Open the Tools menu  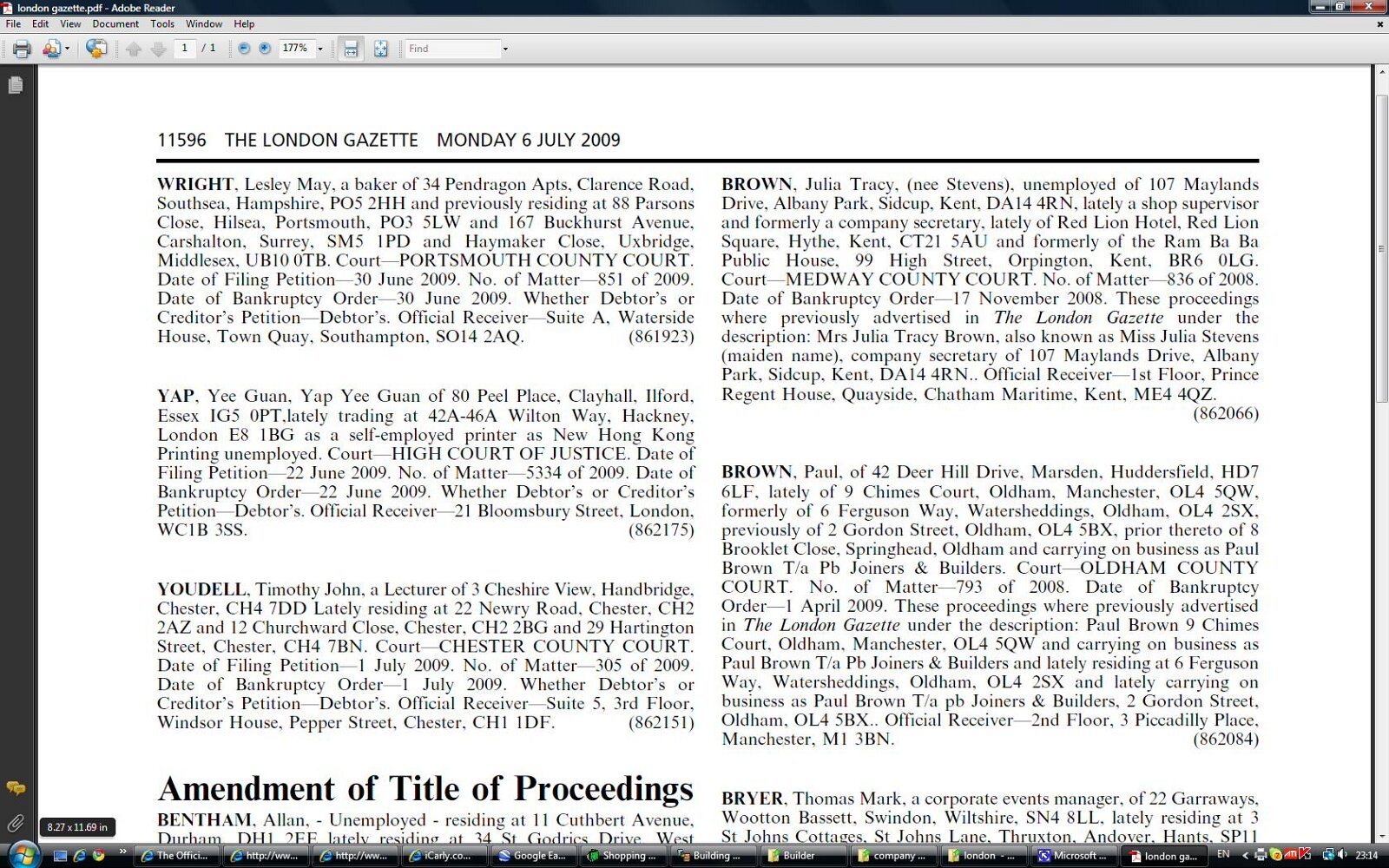[162, 24]
